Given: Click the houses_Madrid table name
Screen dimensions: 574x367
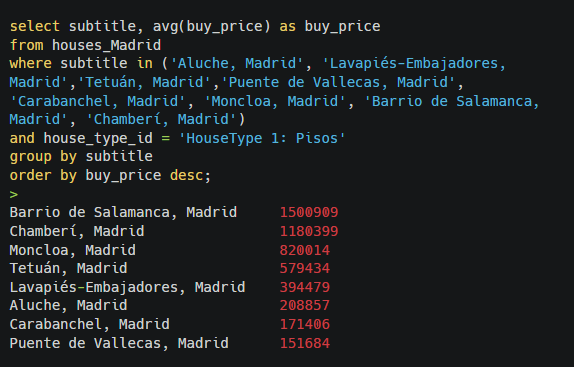Looking at the screenshot, I should pyautogui.click(x=107, y=45).
